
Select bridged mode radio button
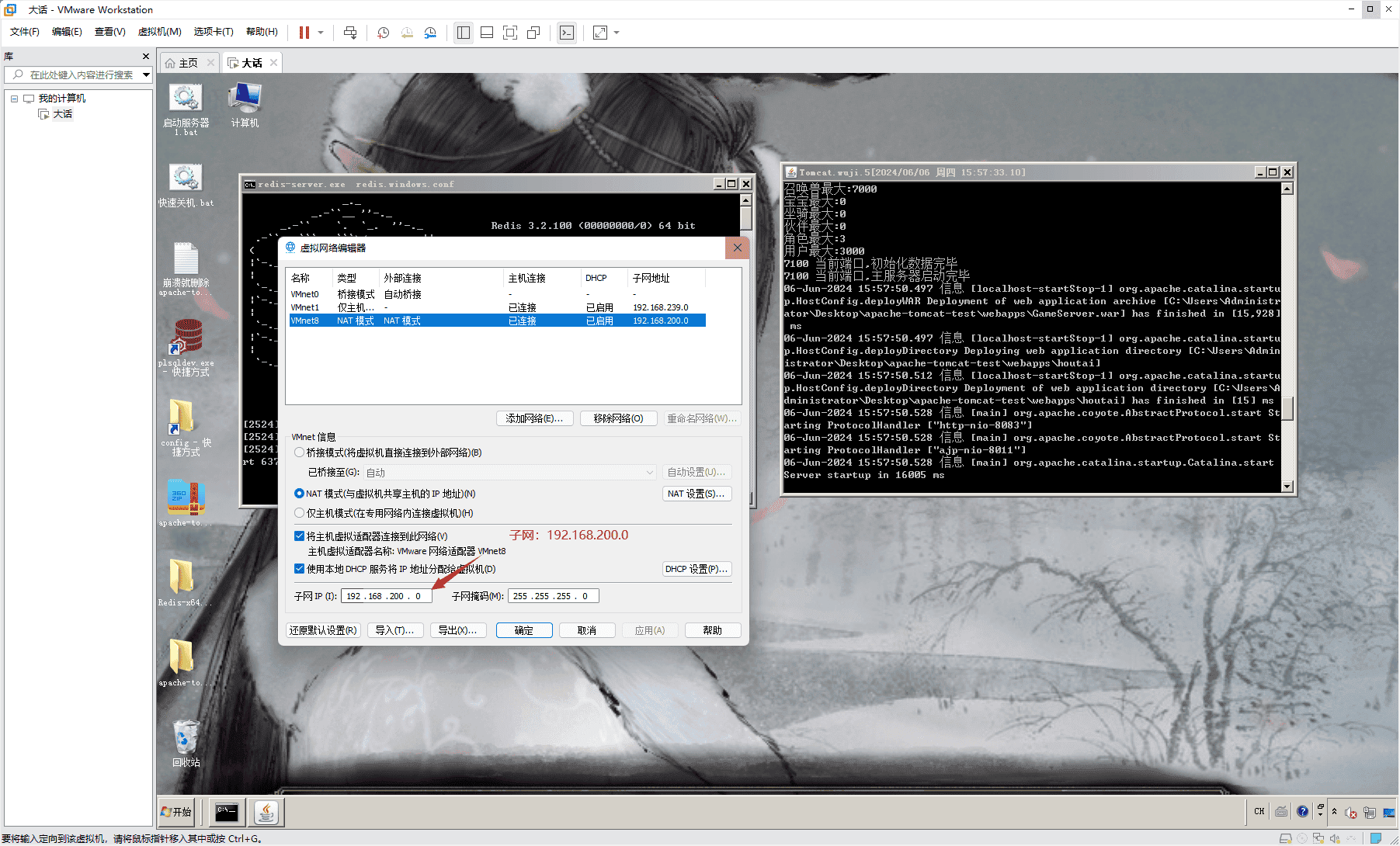[x=300, y=452]
